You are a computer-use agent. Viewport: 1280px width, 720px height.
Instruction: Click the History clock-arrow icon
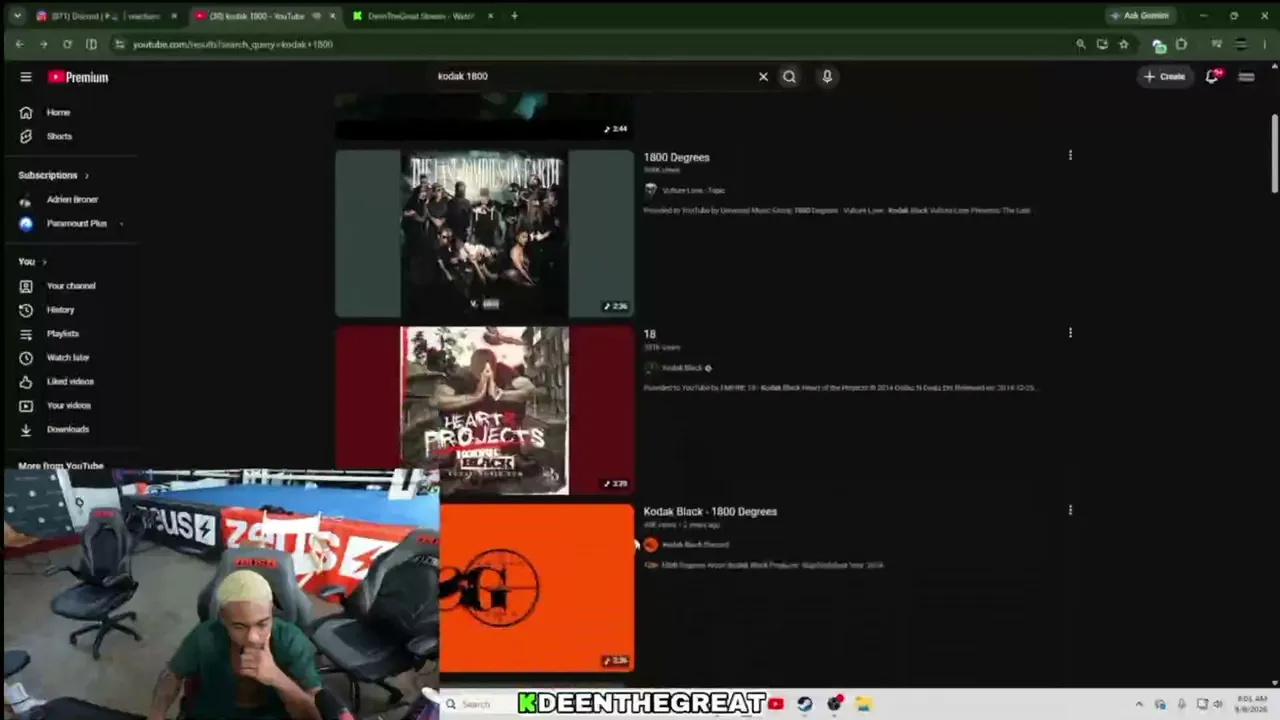pos(26,310)
